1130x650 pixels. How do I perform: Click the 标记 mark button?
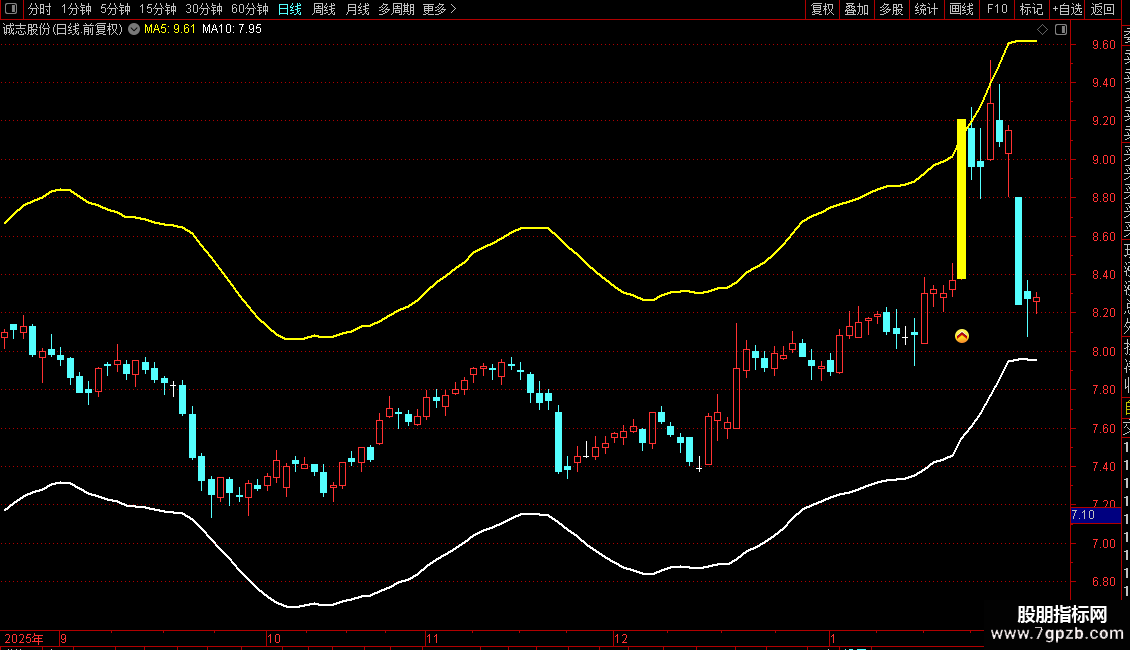(x=1031, y=9)
